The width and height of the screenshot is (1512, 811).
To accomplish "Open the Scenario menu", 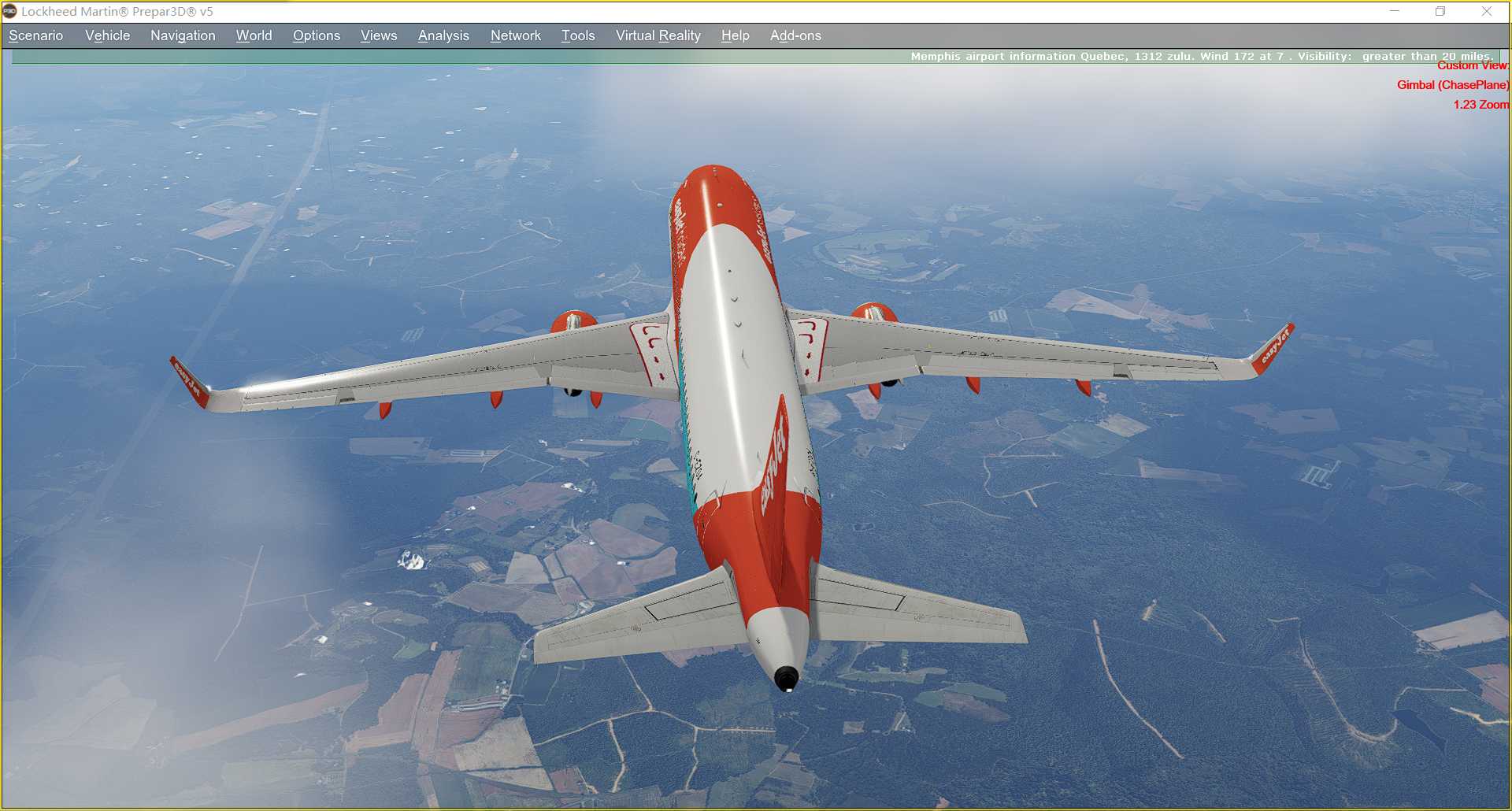I will (35, 35).
